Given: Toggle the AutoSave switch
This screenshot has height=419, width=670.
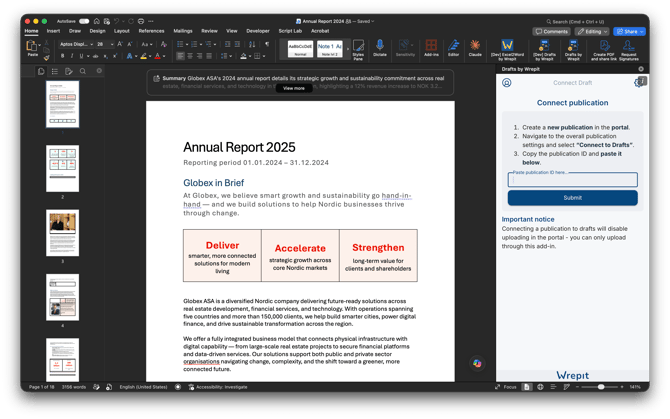Looking at the screenshot, I should tap(84, 21).
